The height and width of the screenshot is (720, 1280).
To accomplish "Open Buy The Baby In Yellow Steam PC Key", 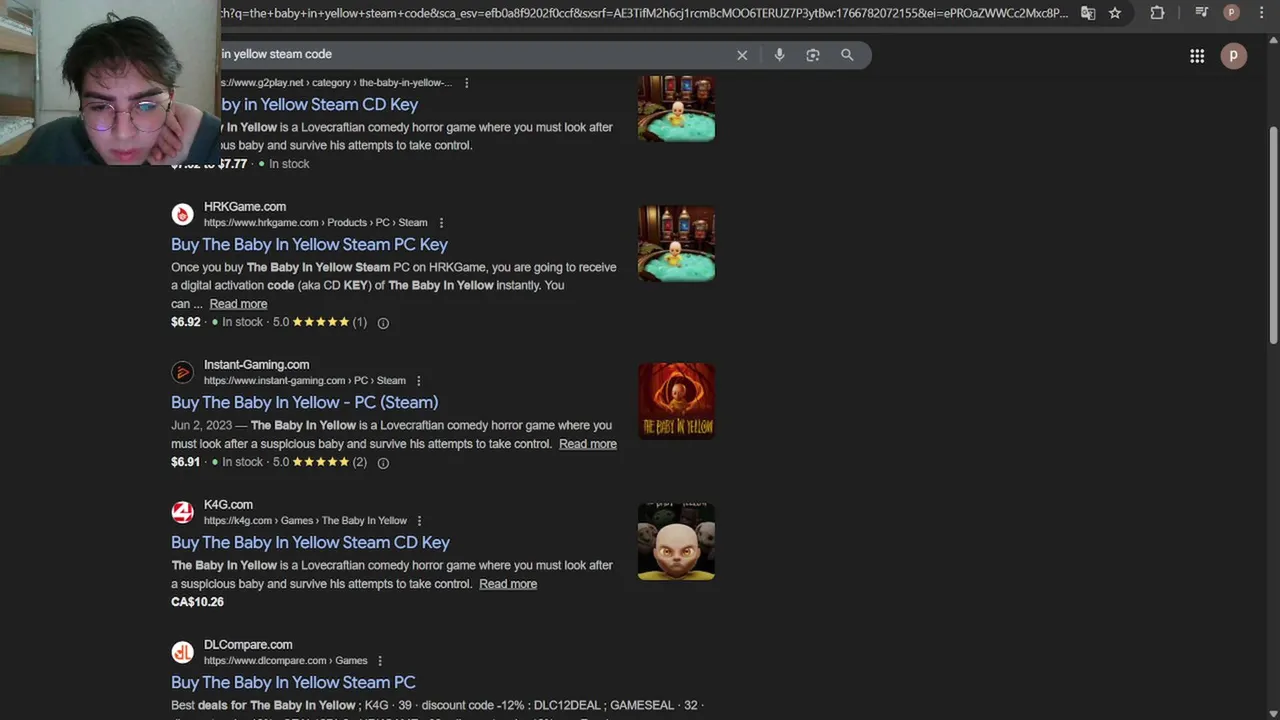I will pyautogui.click(x=309, y=244).
